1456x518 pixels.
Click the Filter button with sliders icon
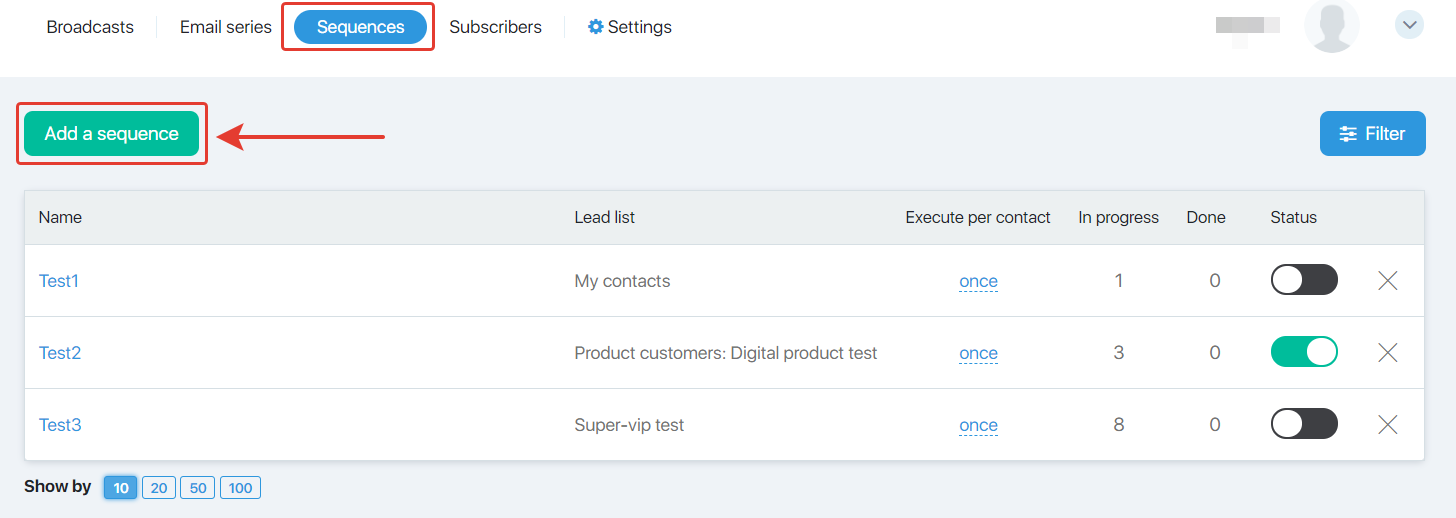tap(1373, 134)
